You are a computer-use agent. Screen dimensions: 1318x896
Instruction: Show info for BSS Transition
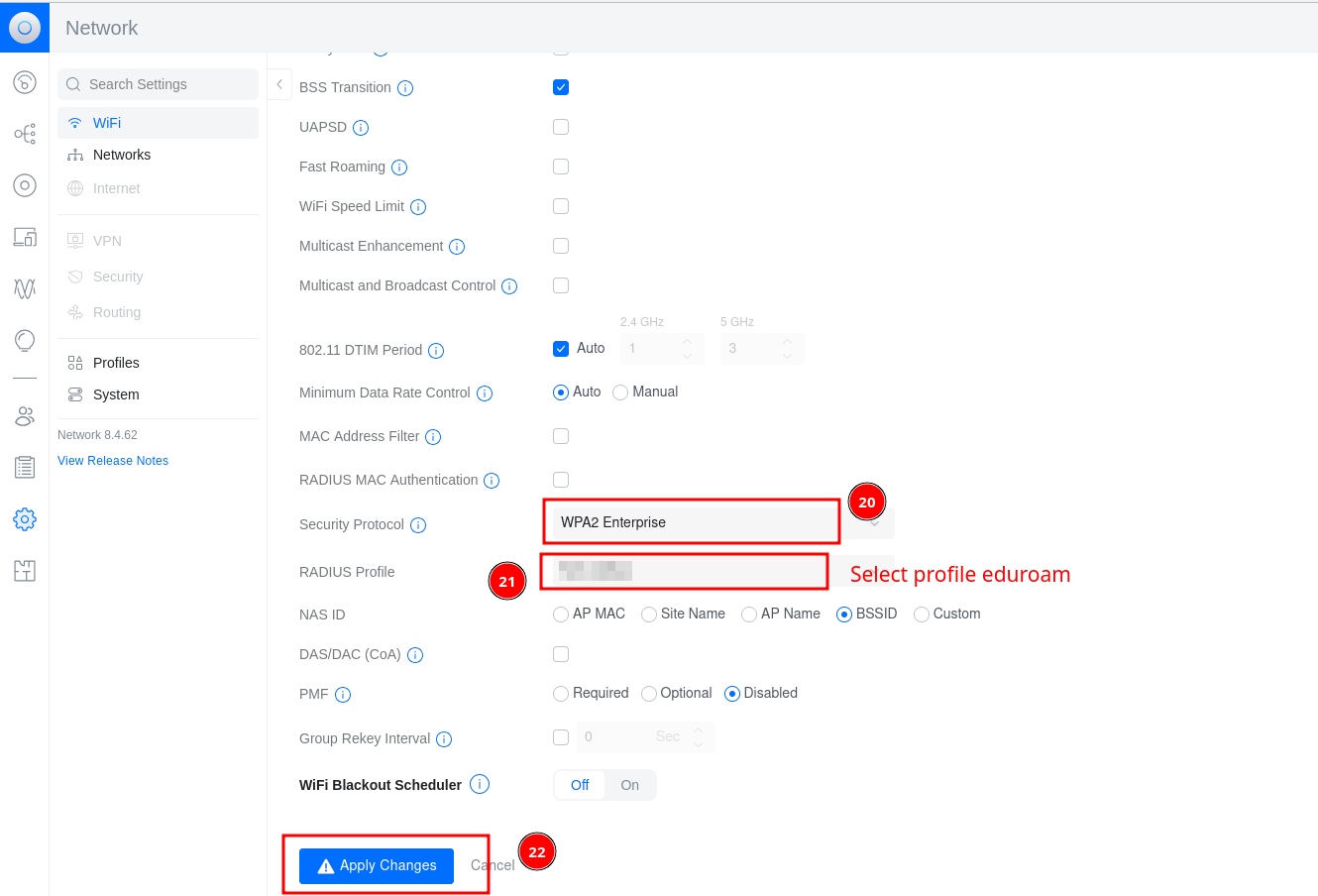tap(405, 88)
